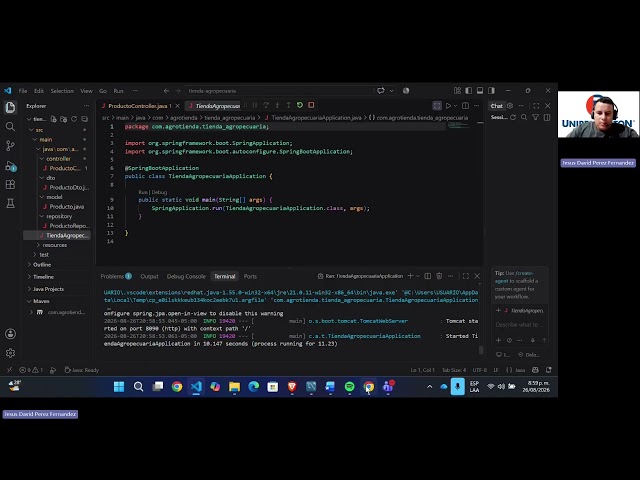Open Spotify from the Windows taskbar

[x=349, y=387]
